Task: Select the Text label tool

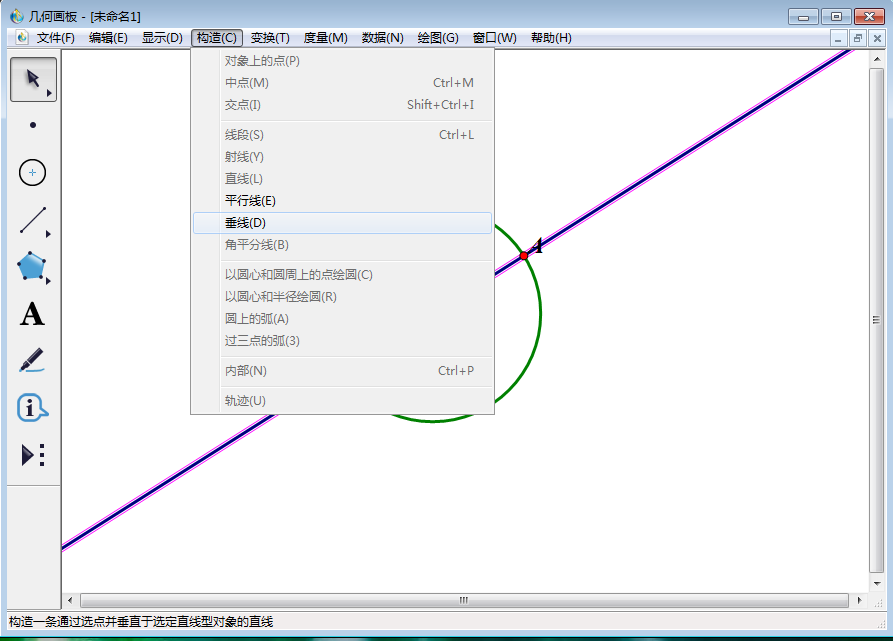Action: click(32, 314)
